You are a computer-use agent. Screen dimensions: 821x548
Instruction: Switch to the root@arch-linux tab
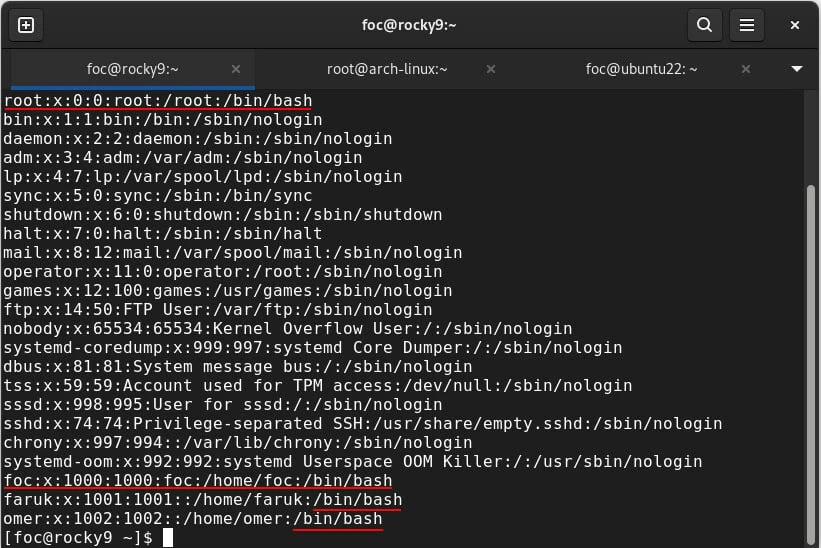tap(387, 69)
